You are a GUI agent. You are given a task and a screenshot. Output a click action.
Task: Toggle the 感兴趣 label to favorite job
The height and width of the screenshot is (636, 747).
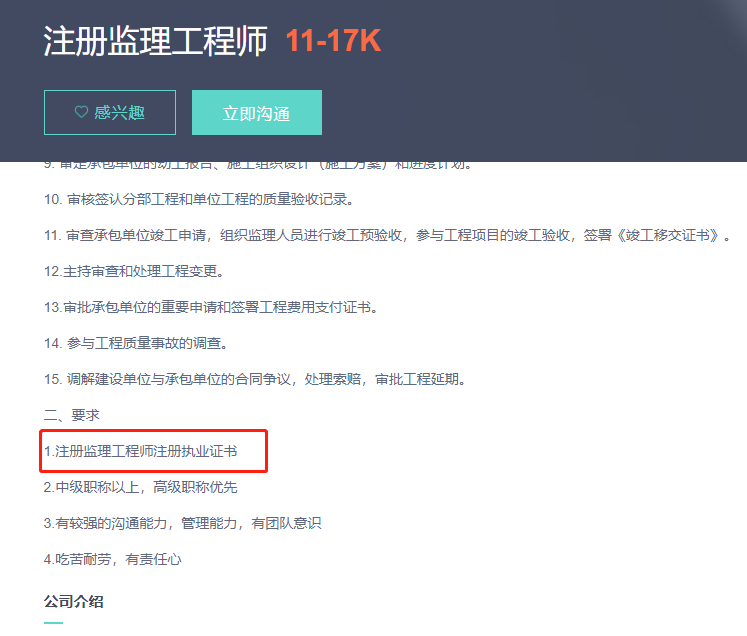point(119,113)
